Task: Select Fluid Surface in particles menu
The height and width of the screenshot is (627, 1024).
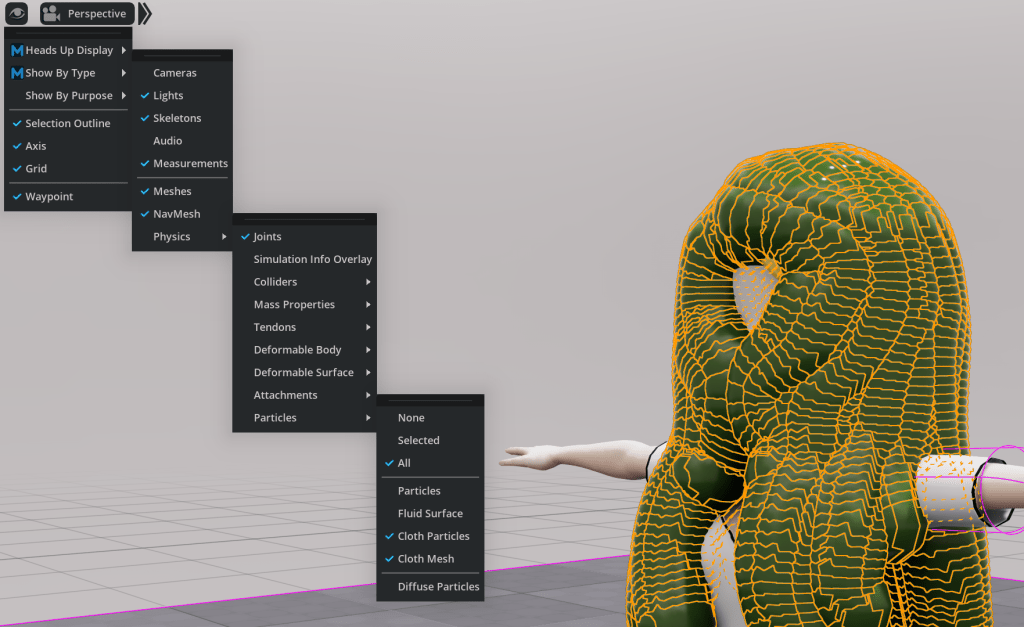Action: pyautogui.click(x=430, y=514)
